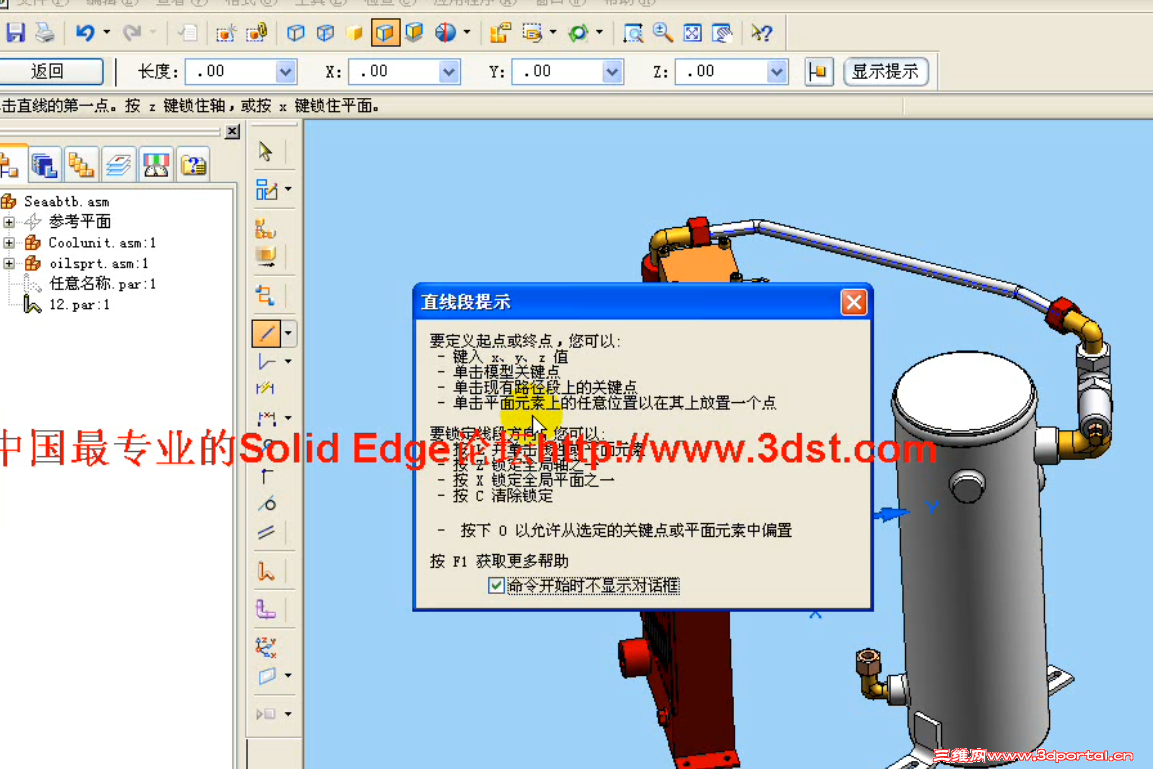
Task: Select Coolunit.asm:1 in the tree
Action: pos(102,243)
